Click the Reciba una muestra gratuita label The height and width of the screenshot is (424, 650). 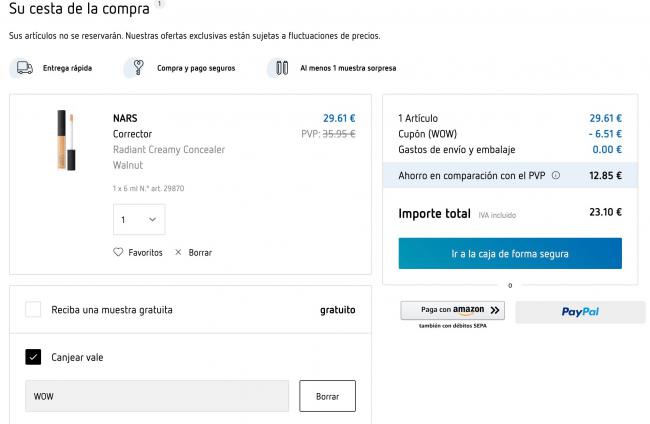point(112,310)
